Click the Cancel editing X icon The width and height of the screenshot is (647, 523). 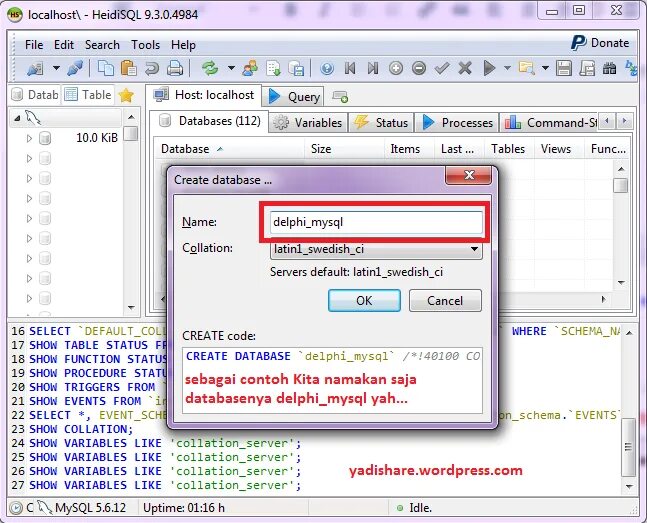click(465, 68)
